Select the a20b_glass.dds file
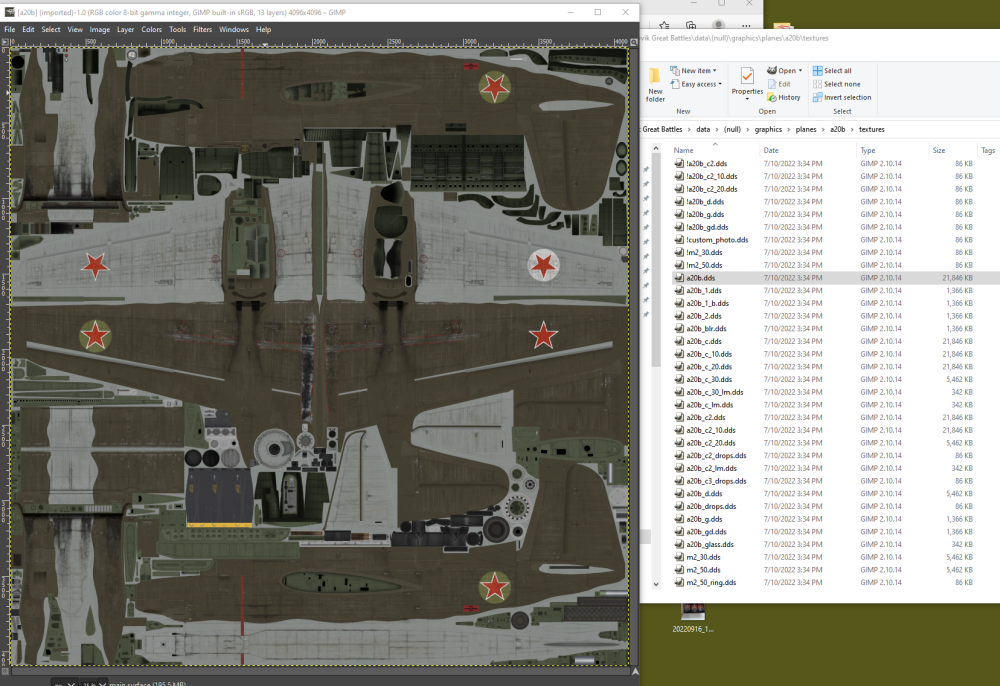The width and height of the screenshot is (1000, 686). click(709, 545)
